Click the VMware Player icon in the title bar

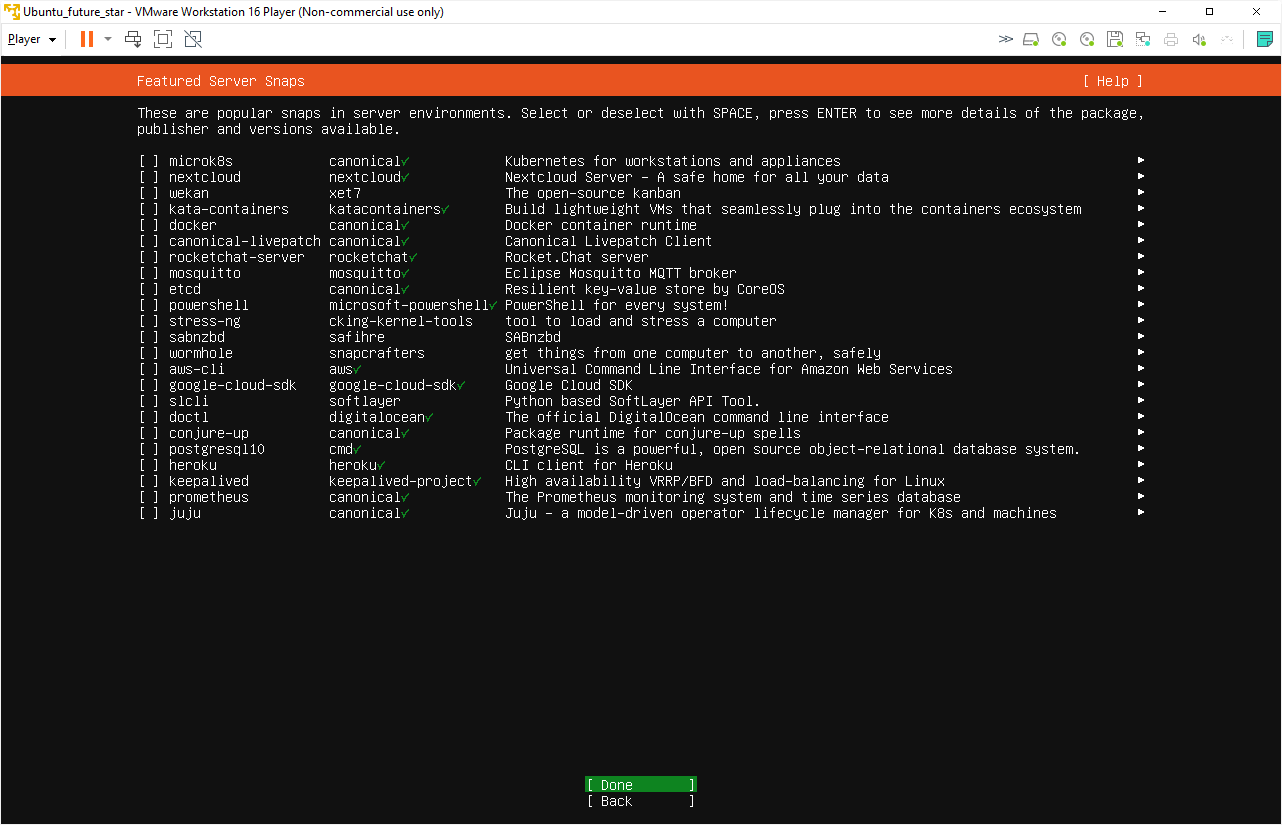pos(12,12)
